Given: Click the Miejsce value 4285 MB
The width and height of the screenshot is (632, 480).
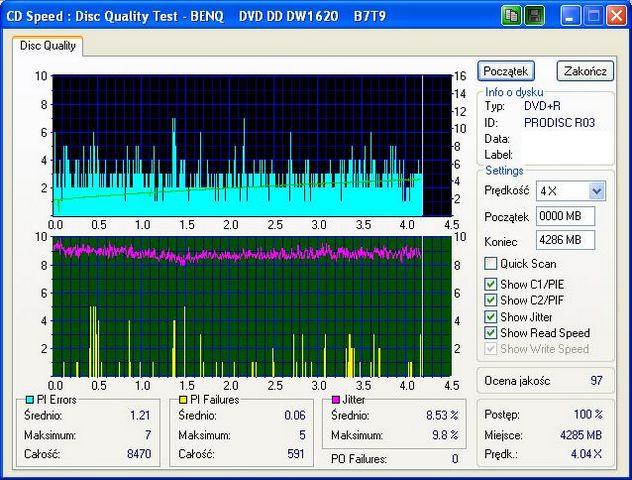Looking at the screenshot, I should pos(581,435).
